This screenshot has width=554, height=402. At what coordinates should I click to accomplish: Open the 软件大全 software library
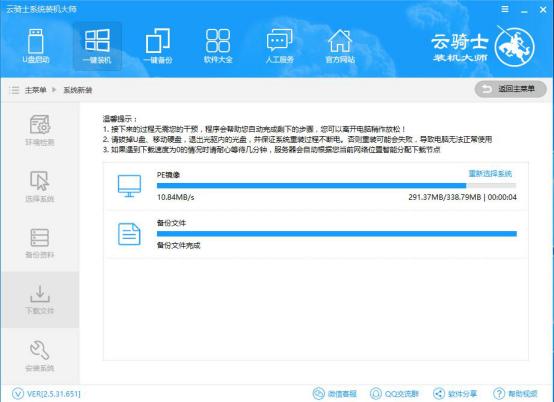pyautogui.click(x=218, y=46)
